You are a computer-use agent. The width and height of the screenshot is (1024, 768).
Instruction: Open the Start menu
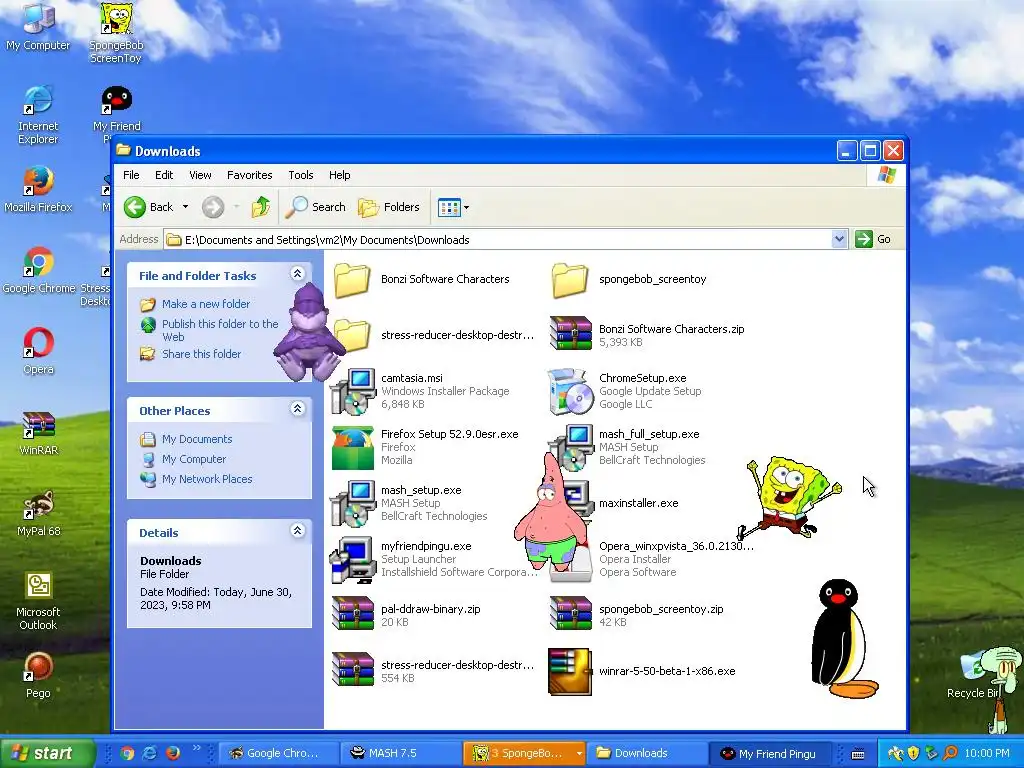click(46, 753)
